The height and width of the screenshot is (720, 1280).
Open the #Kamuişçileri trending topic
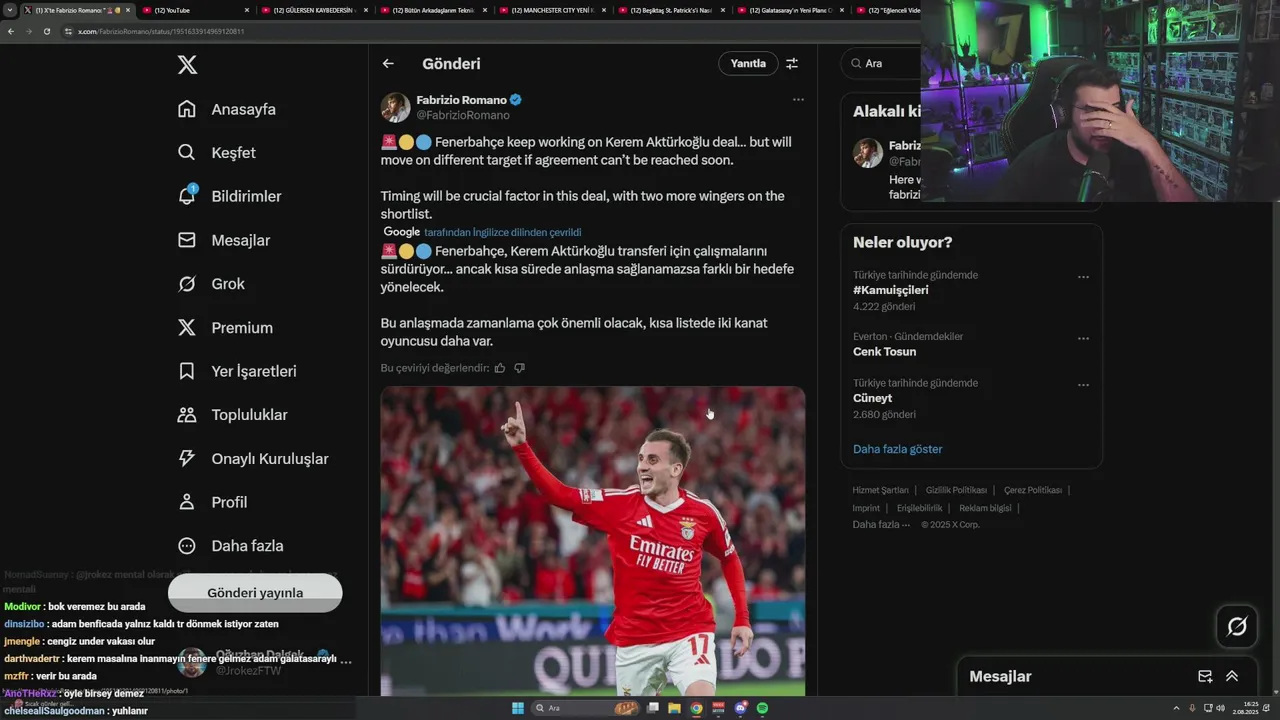[891, 290]
